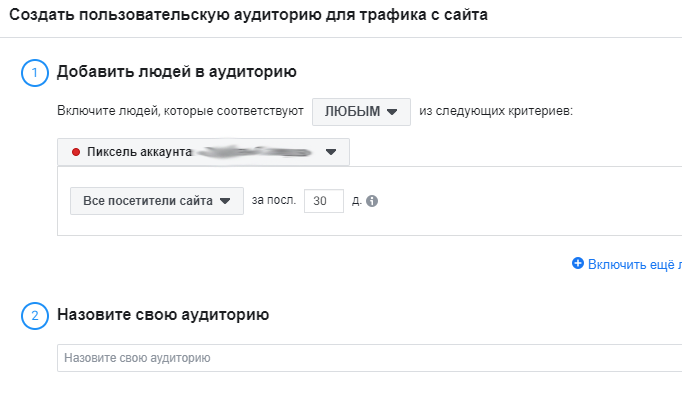Expand the Все посетители сайта dropdown
This screenshot has width=682, height=395.
tap(157, 201)
